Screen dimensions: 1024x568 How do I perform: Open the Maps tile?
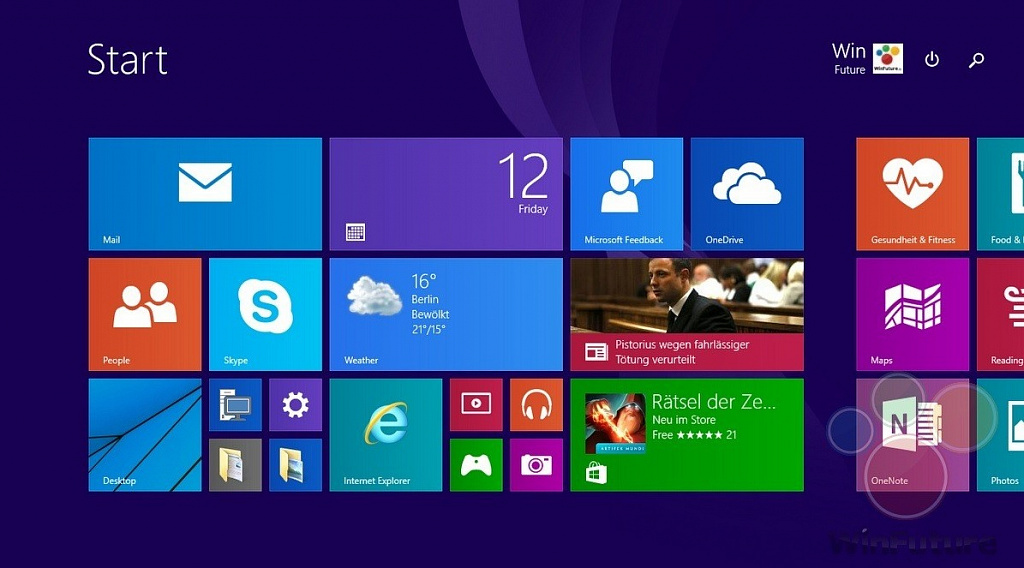pyautogui.click(x=912, y=314)
